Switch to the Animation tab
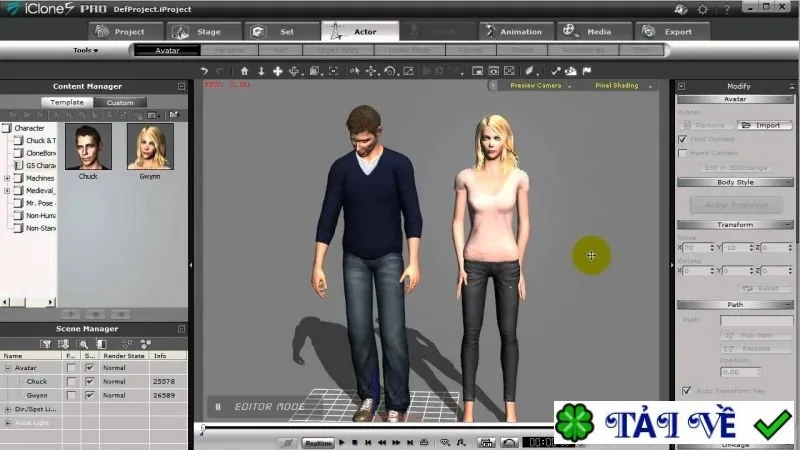 tap(516, 32)
